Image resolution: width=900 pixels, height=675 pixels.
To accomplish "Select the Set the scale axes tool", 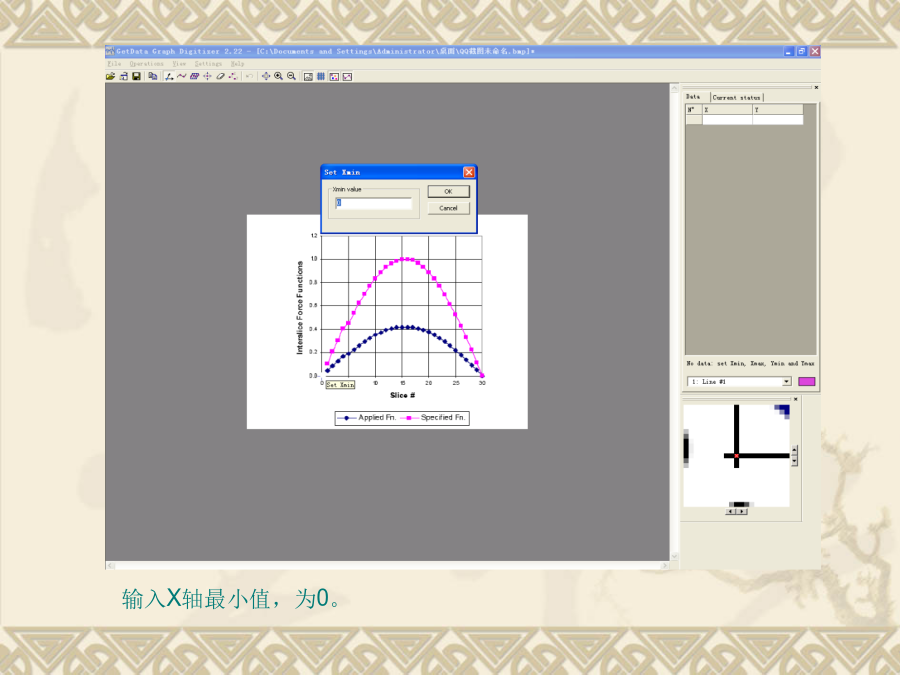I will [169, 76].
